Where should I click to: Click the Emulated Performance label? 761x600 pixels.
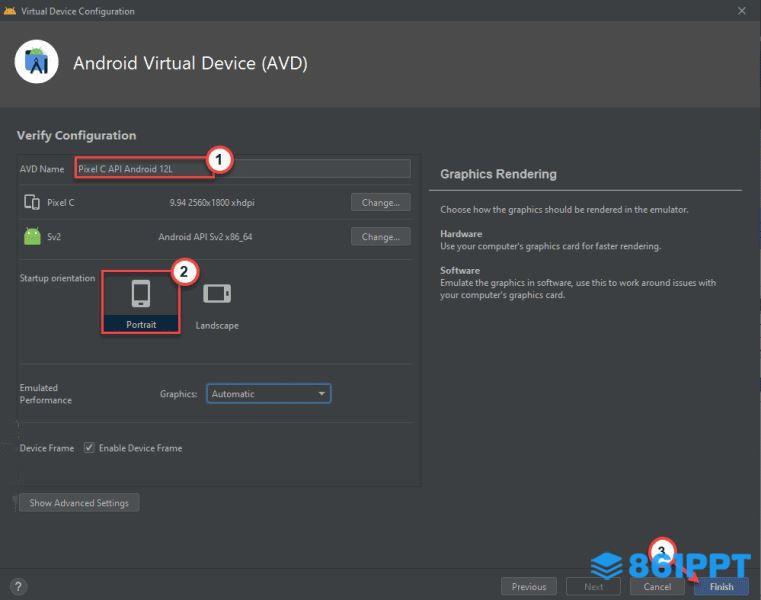[x=46, y=394]
